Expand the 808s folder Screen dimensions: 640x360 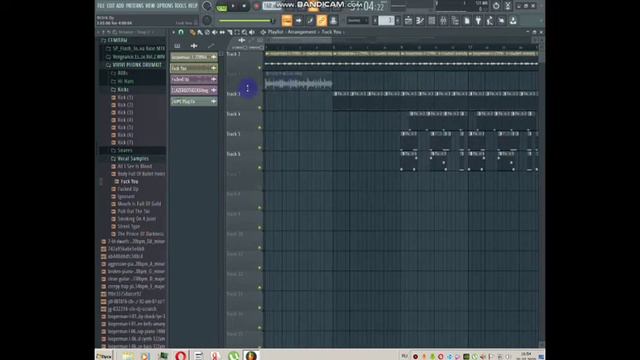tap(120, 73)
